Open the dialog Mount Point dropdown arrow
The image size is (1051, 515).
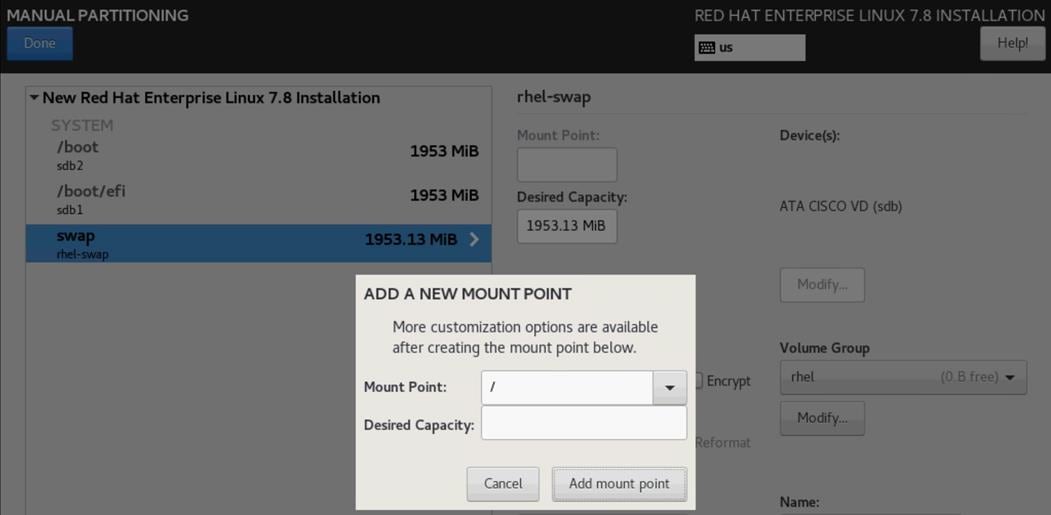[670, 388]
